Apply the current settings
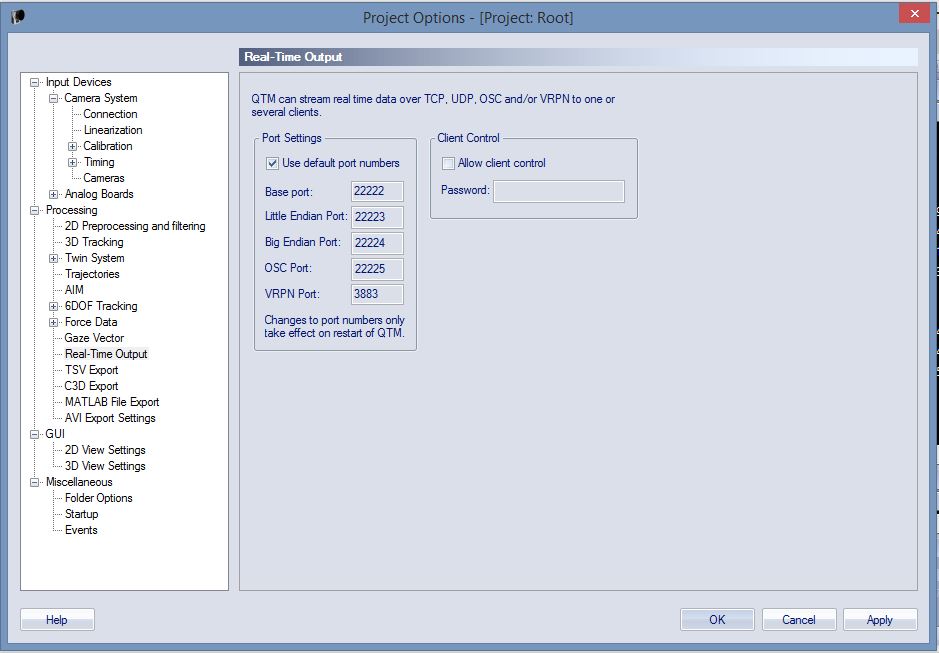Screen dimensions: 939x653 pos(880,619)
